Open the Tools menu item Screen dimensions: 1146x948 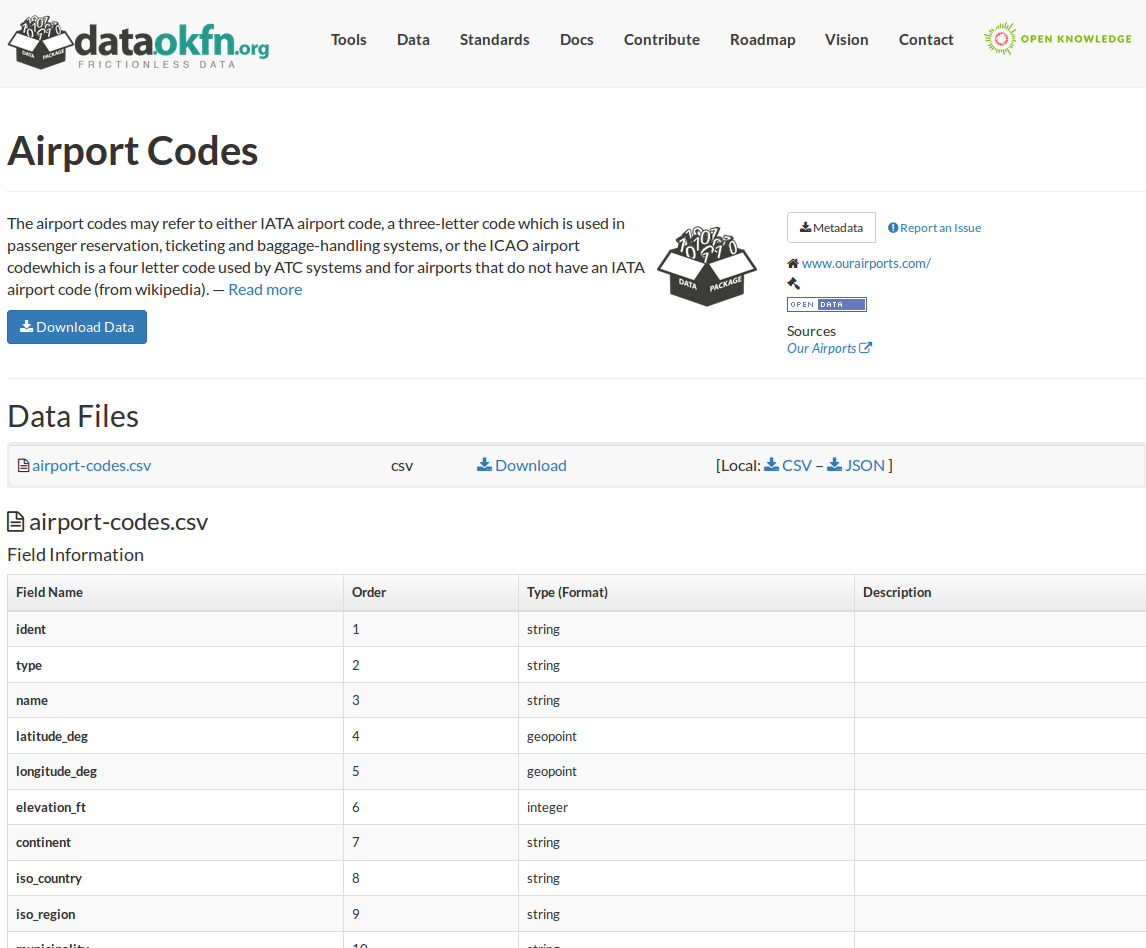(348, 39)
